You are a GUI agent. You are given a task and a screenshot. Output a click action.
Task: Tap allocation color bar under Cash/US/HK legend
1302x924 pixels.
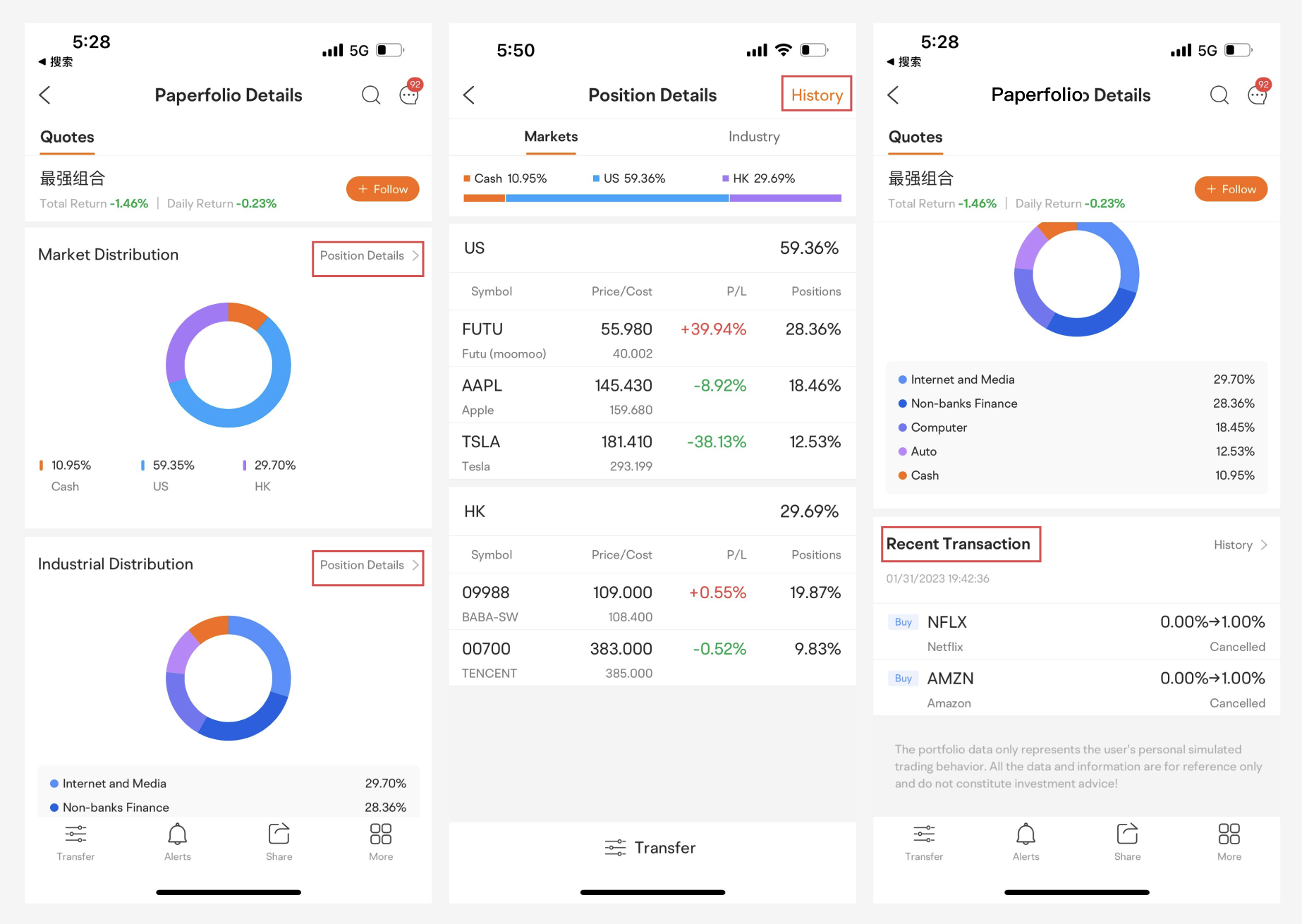tap(652, 198)
